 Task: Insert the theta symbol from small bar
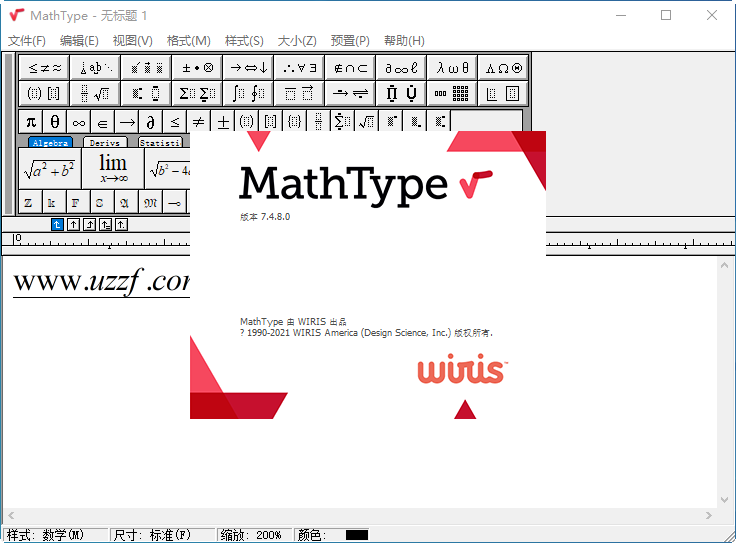55,122
